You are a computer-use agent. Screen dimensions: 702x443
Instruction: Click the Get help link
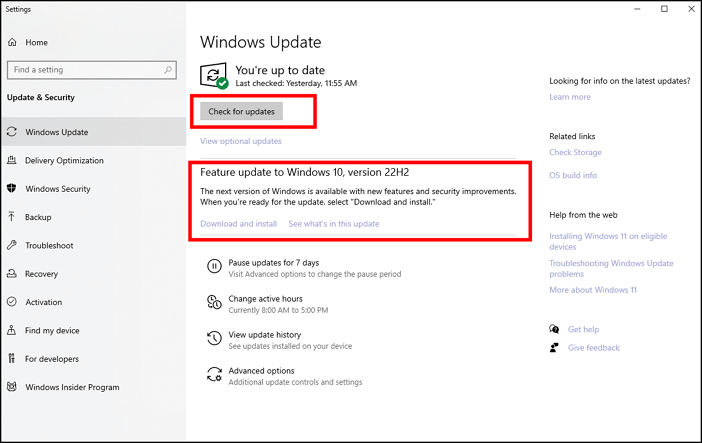pos(583,329)
